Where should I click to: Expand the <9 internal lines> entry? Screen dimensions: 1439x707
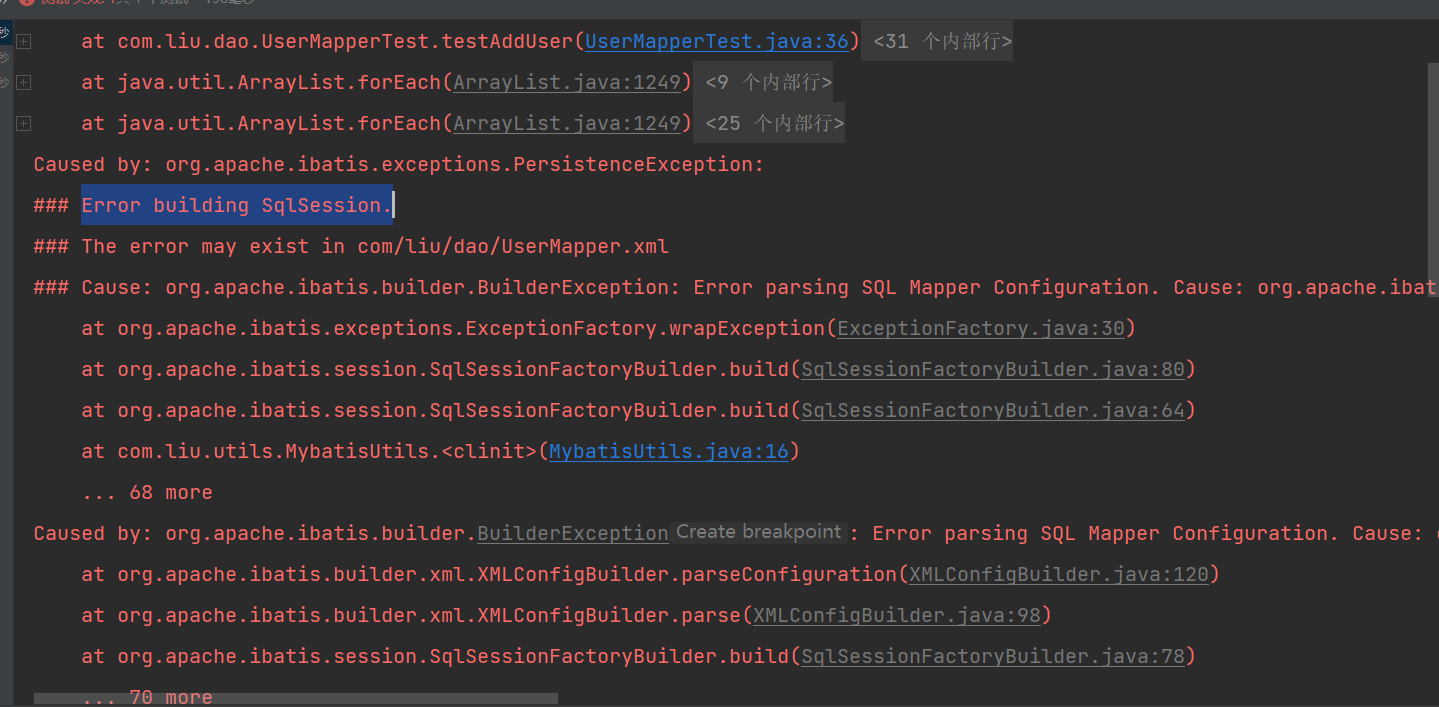point(769,81)
